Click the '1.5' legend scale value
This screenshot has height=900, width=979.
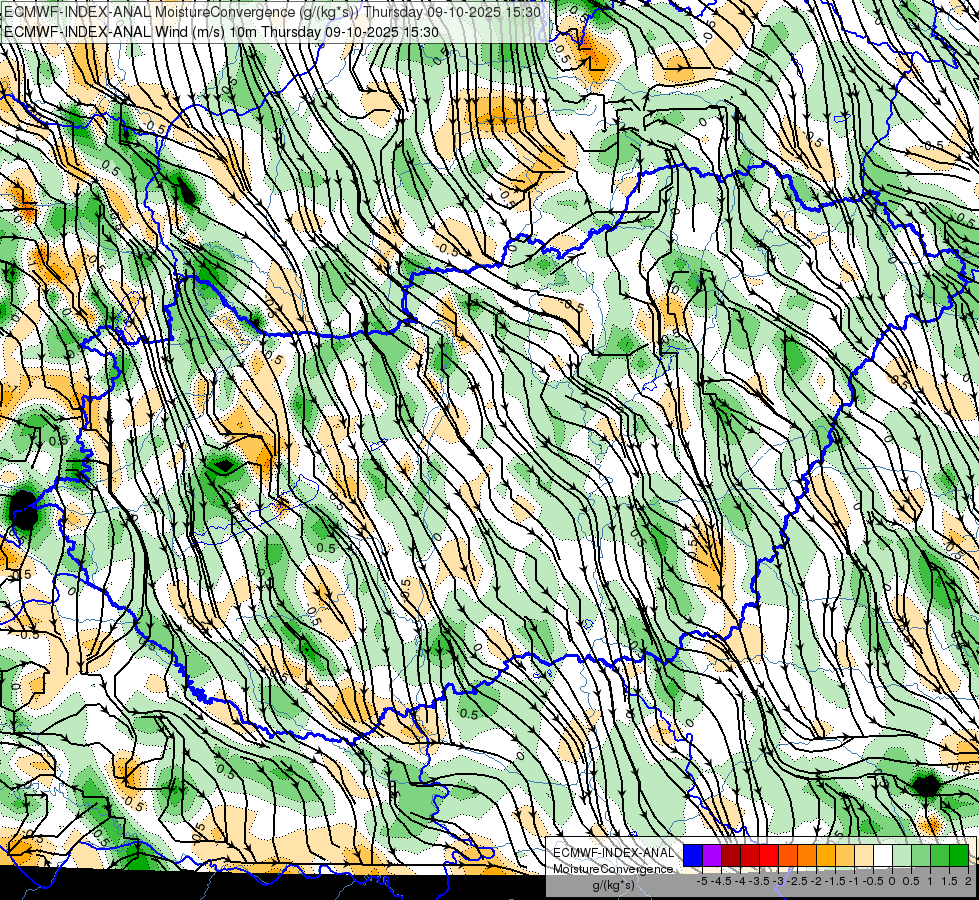[950, 881]
